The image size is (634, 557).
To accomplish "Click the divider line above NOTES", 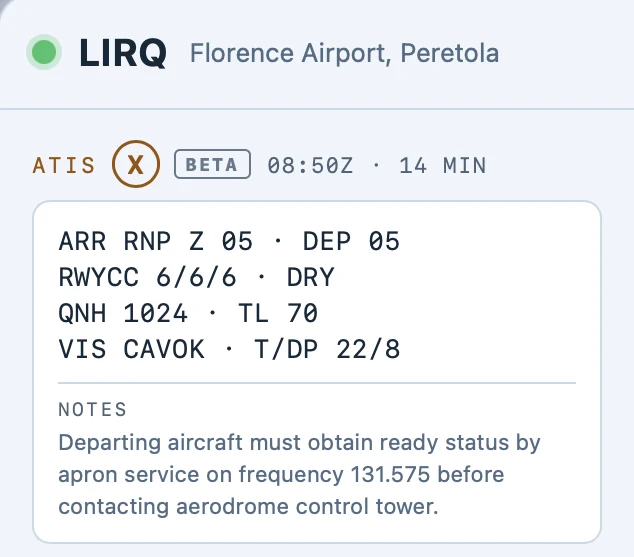I will 317,382.
